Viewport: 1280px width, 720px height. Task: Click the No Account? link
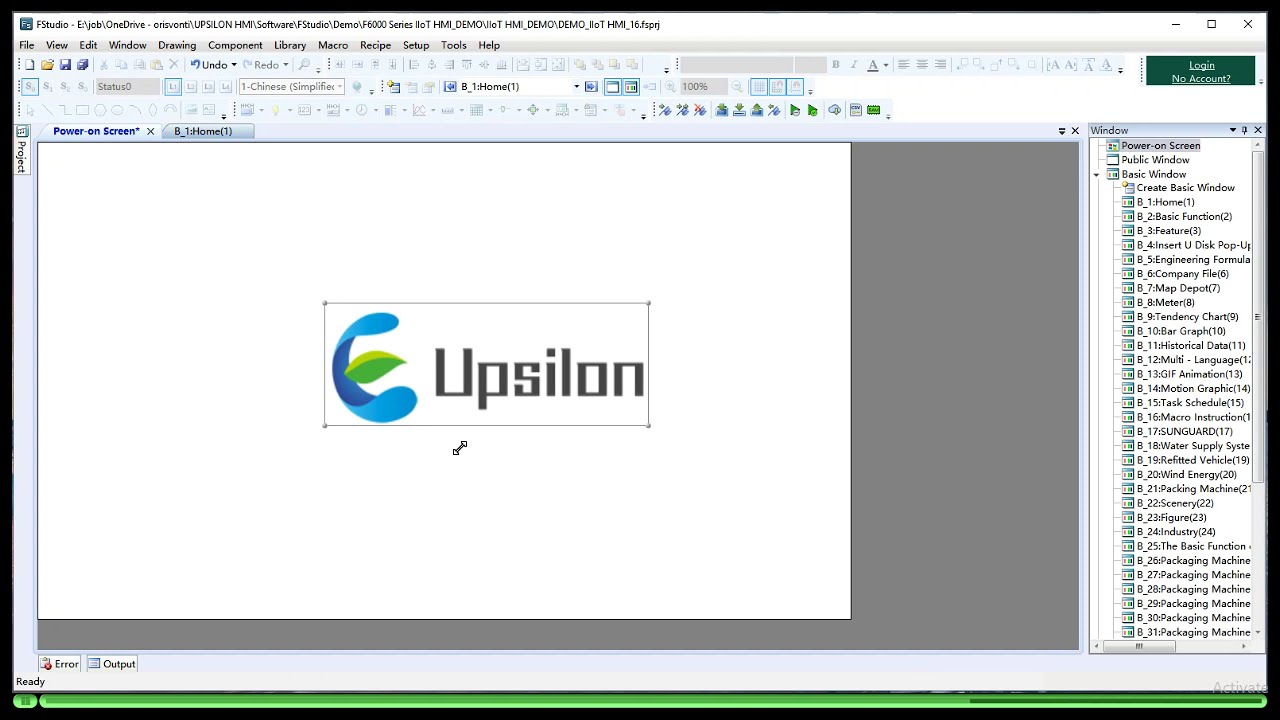1201,79
